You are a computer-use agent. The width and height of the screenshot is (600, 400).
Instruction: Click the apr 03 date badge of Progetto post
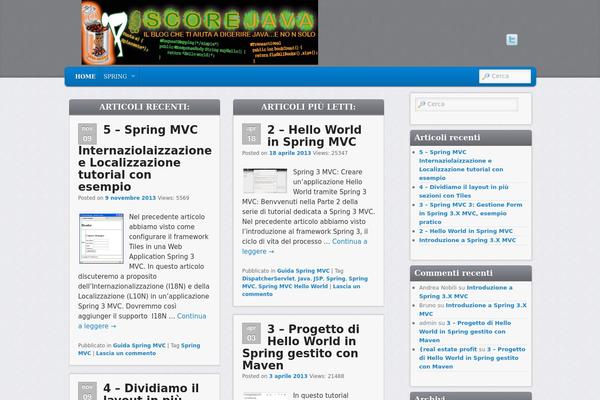[251, 333]
